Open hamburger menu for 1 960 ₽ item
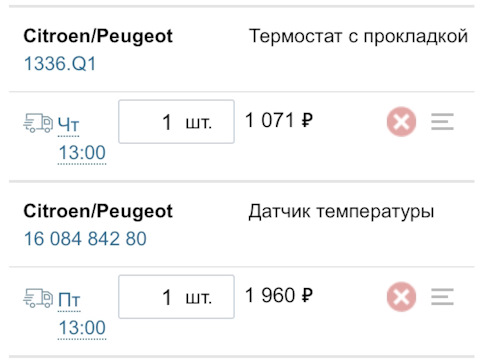Image resolution: width=480 pixels, height=360 pixels. coord(442,297)
